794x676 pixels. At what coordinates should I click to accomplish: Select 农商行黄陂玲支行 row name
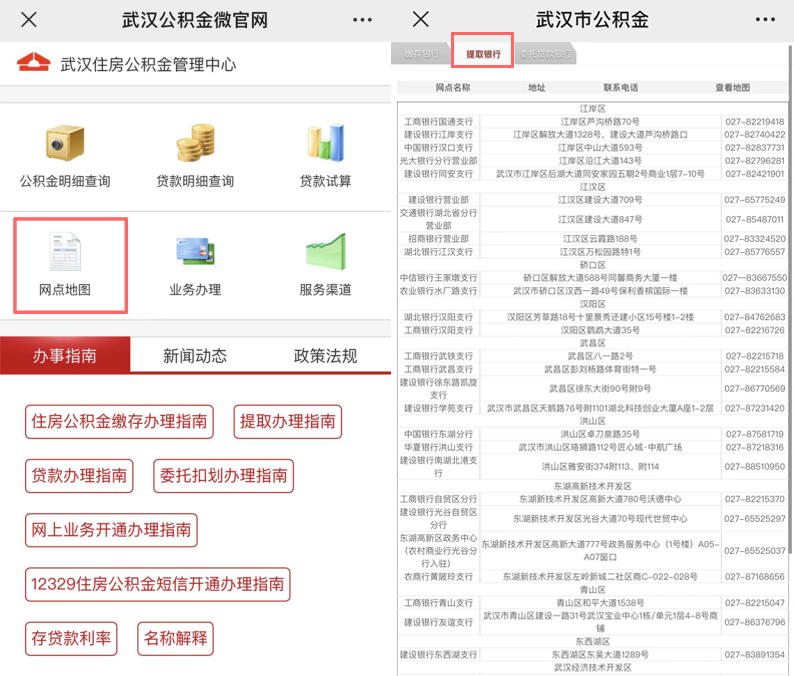click(x=439, y=576)
